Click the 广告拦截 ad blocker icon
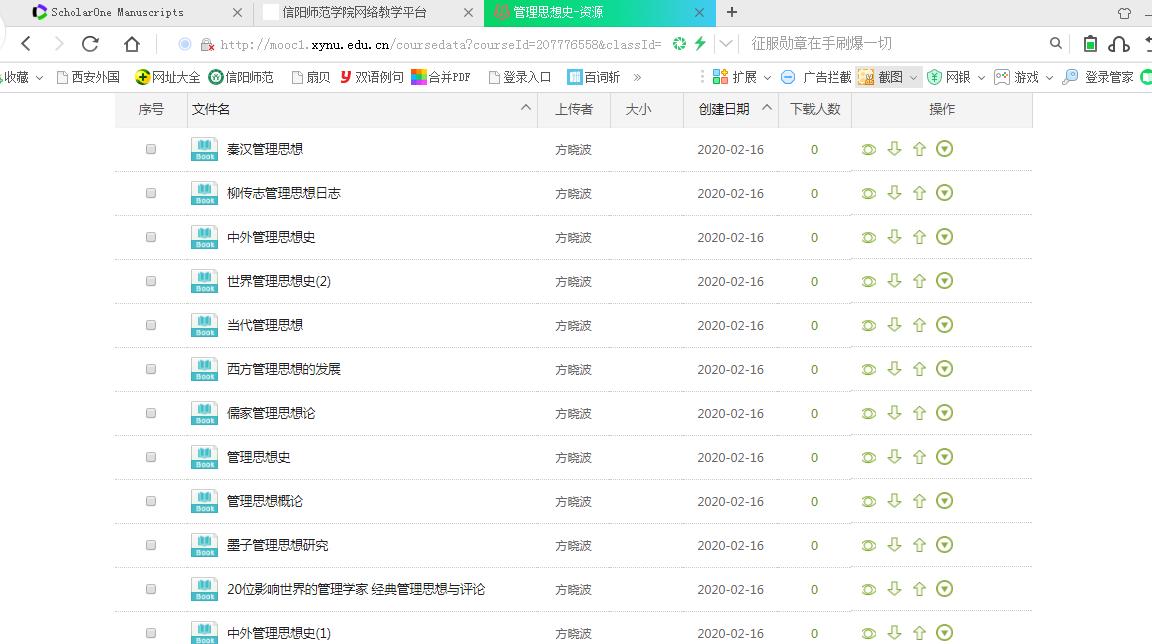The image size is (1152, 644). (824, 76)
